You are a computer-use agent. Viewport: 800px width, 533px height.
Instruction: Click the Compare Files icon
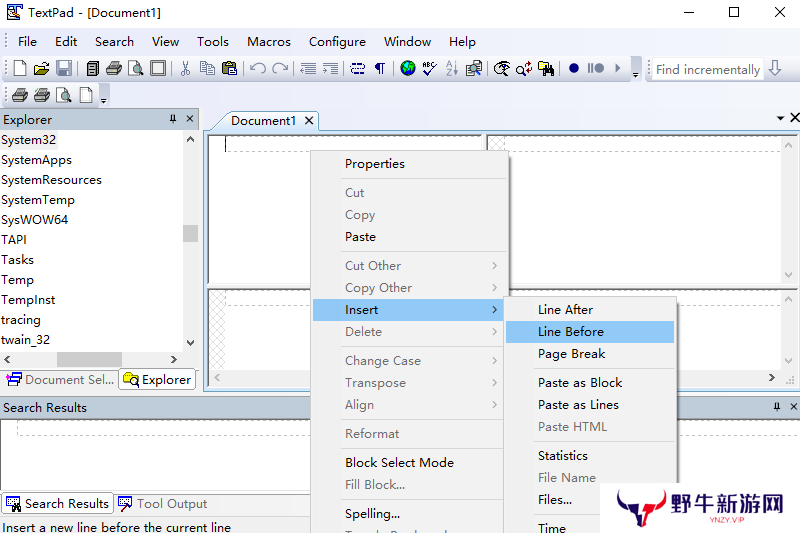pyautogui.click(x=474, y=68)
